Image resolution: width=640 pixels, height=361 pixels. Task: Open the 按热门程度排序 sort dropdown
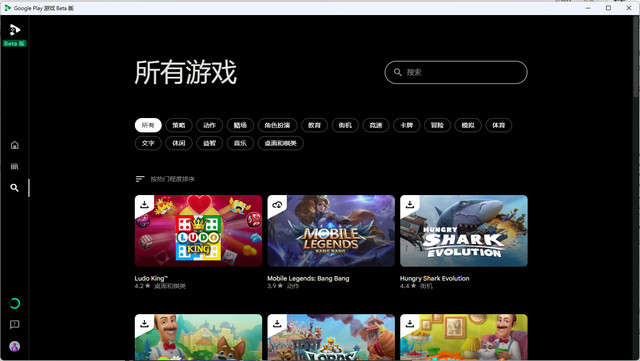point(165,179)
